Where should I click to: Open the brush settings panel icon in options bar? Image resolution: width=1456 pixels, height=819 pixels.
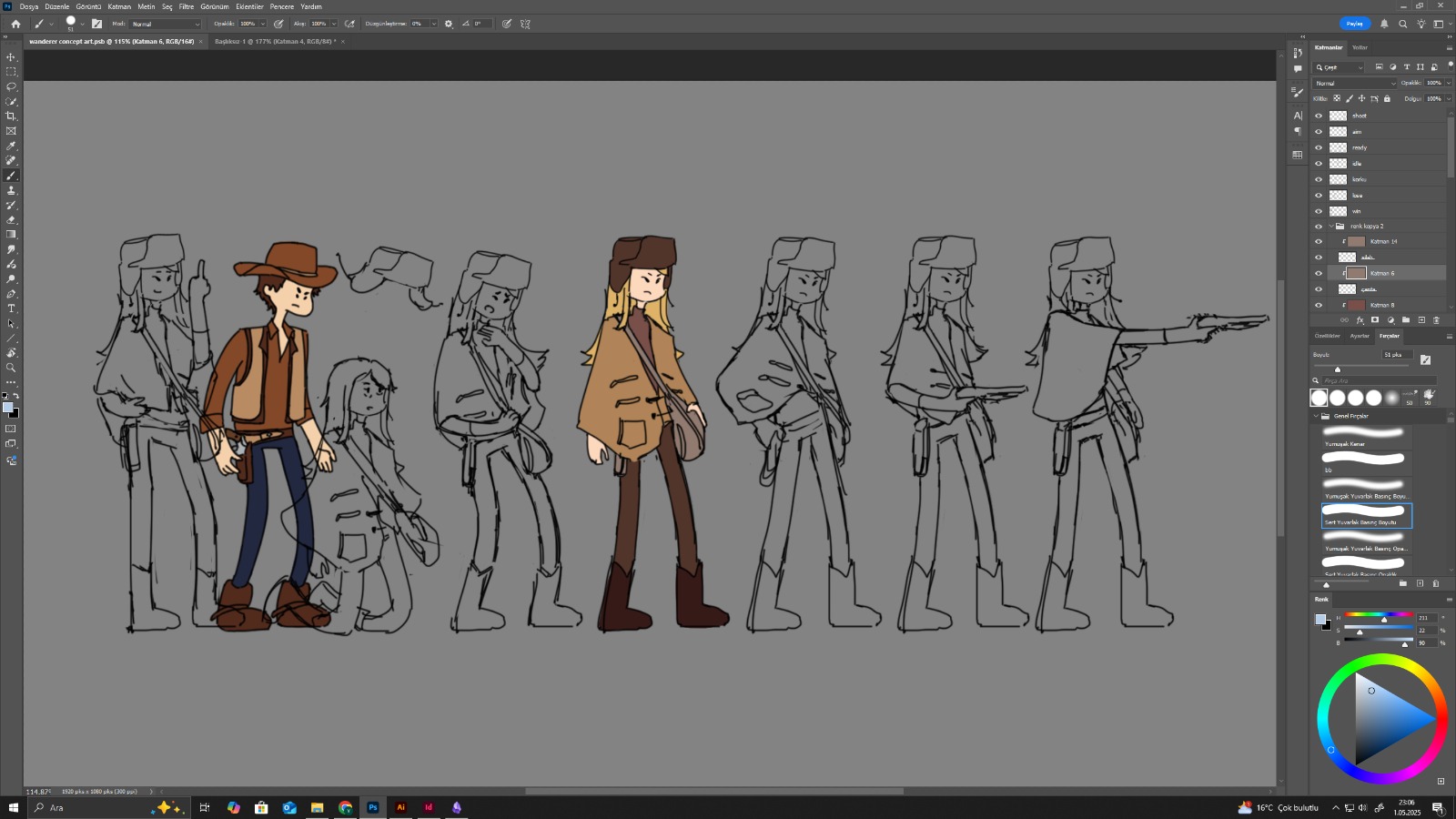click(x=97, y=24)
